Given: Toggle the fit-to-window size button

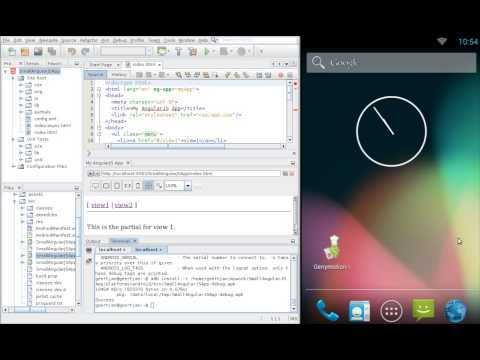Looking at the screenshot, I should pos(149,186).
